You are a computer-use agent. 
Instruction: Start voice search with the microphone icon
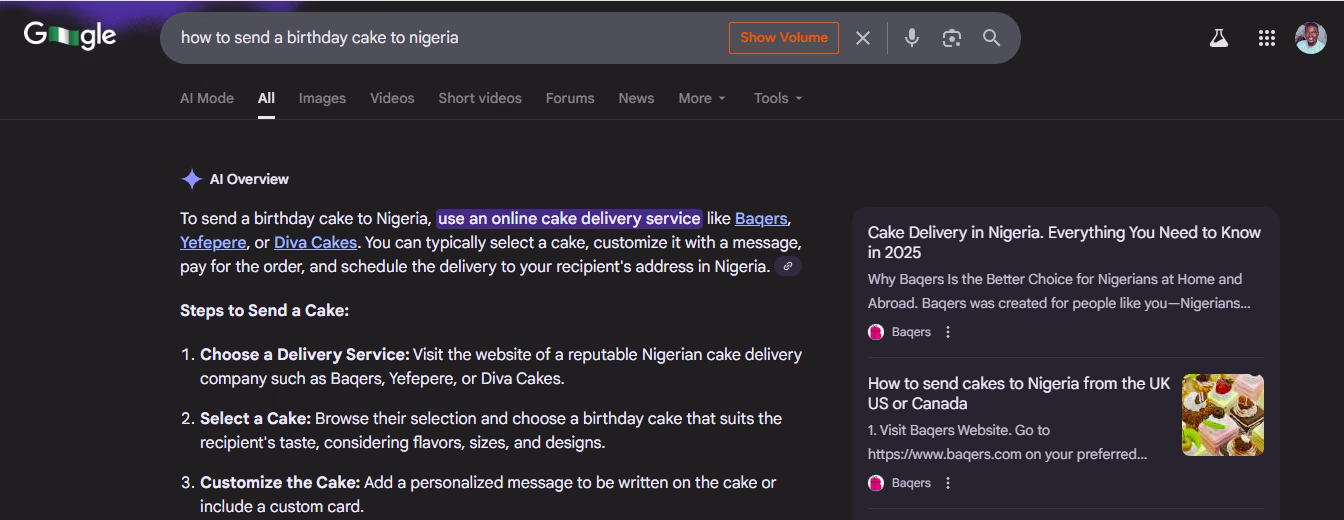tap(911, 38)
